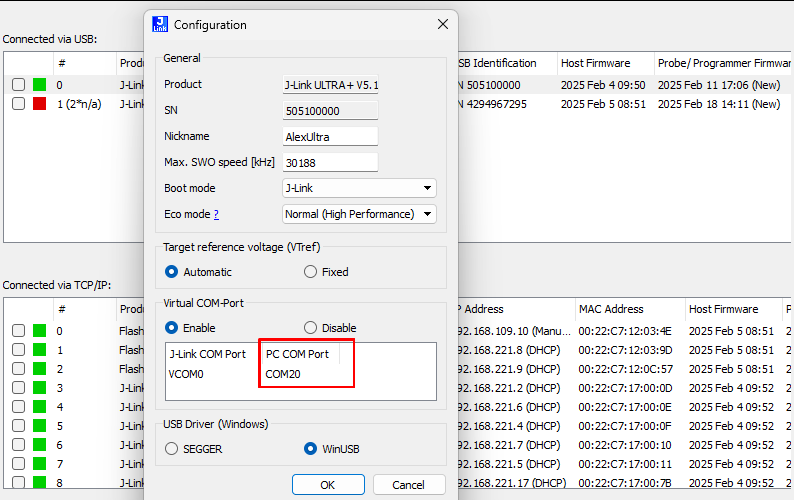Tick the checkbox for USB probe 1 (2*n/a)
794x500 pixels.
point(19,104)
